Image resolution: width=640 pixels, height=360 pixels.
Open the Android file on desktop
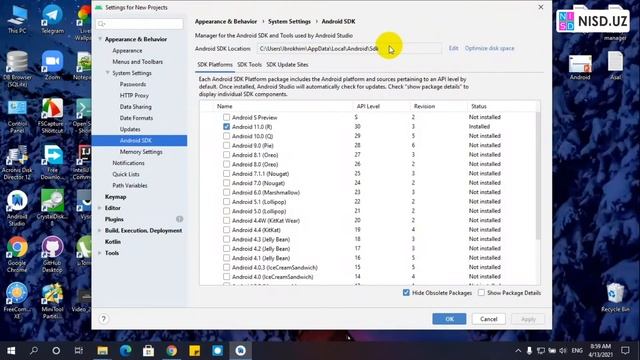pyautogui.click(x=580, y=67)
